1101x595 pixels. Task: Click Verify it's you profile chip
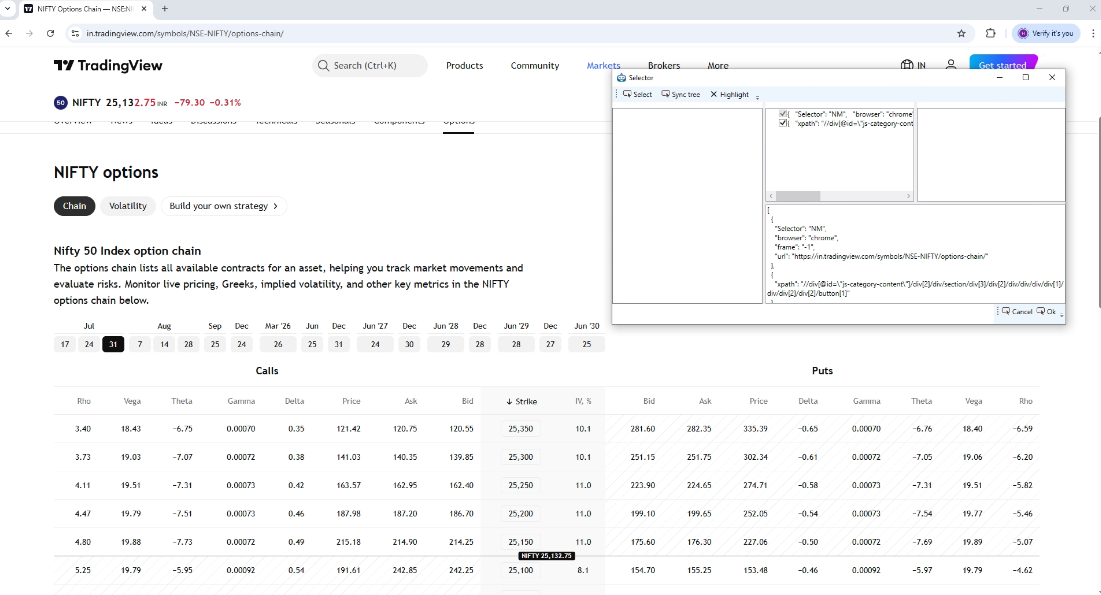point(1046,33)
